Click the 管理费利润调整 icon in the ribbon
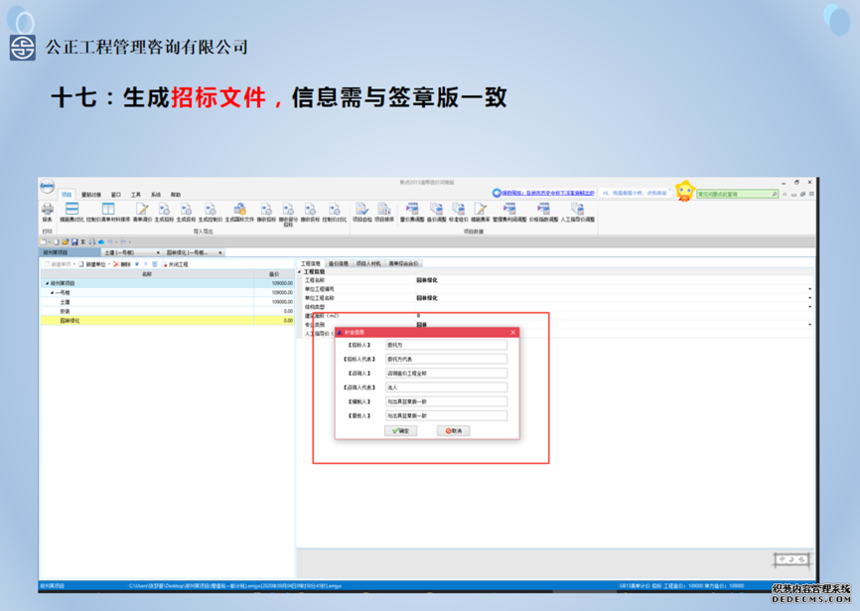The image size is (860, 611). click(510, 208)
